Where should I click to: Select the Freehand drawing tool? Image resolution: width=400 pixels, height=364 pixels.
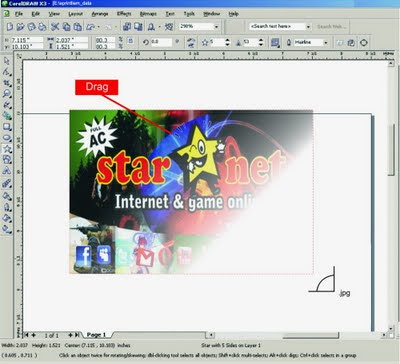tap(7, 105)
